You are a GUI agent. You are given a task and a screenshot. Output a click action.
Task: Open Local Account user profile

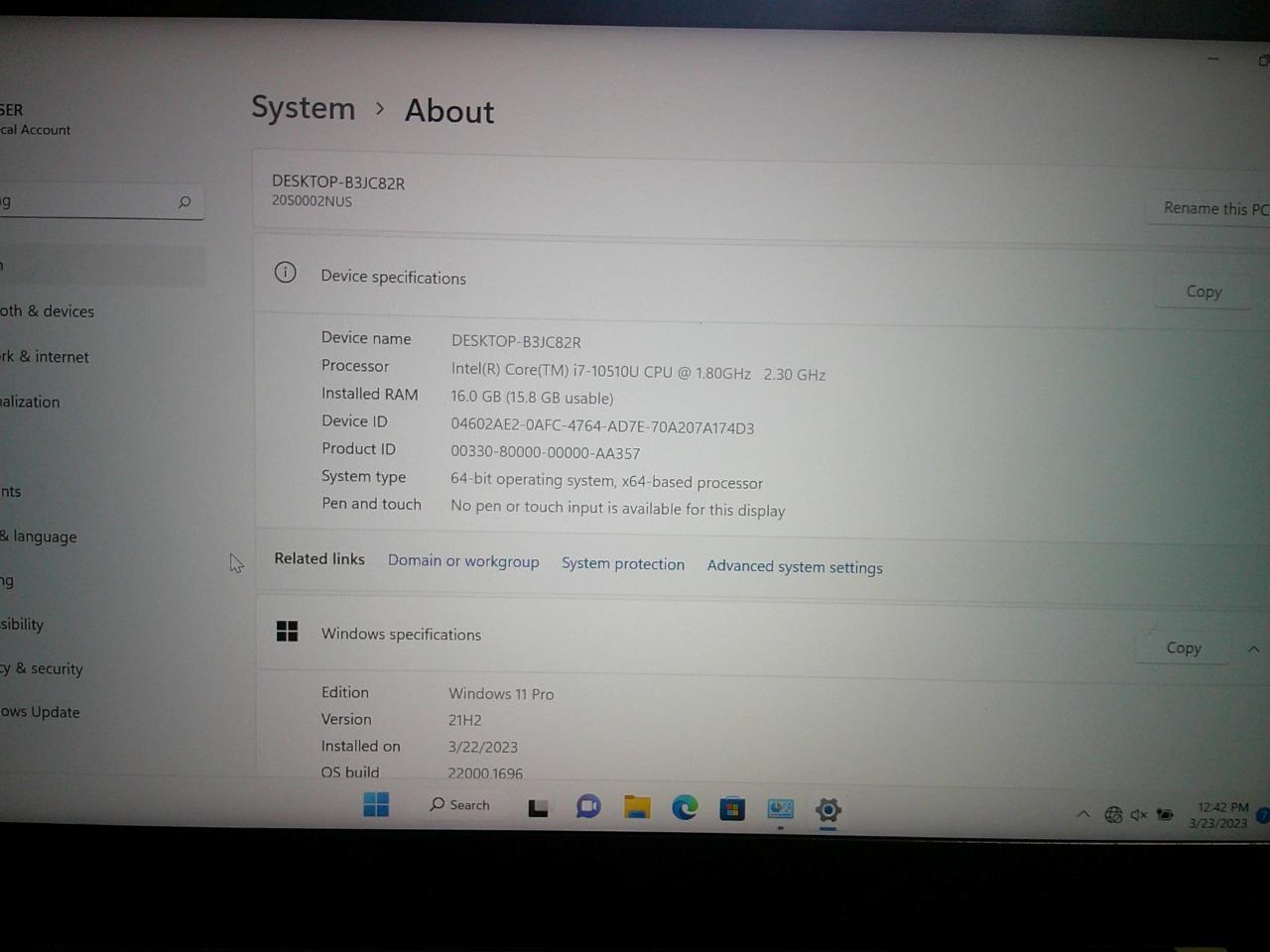pos(36,119)
